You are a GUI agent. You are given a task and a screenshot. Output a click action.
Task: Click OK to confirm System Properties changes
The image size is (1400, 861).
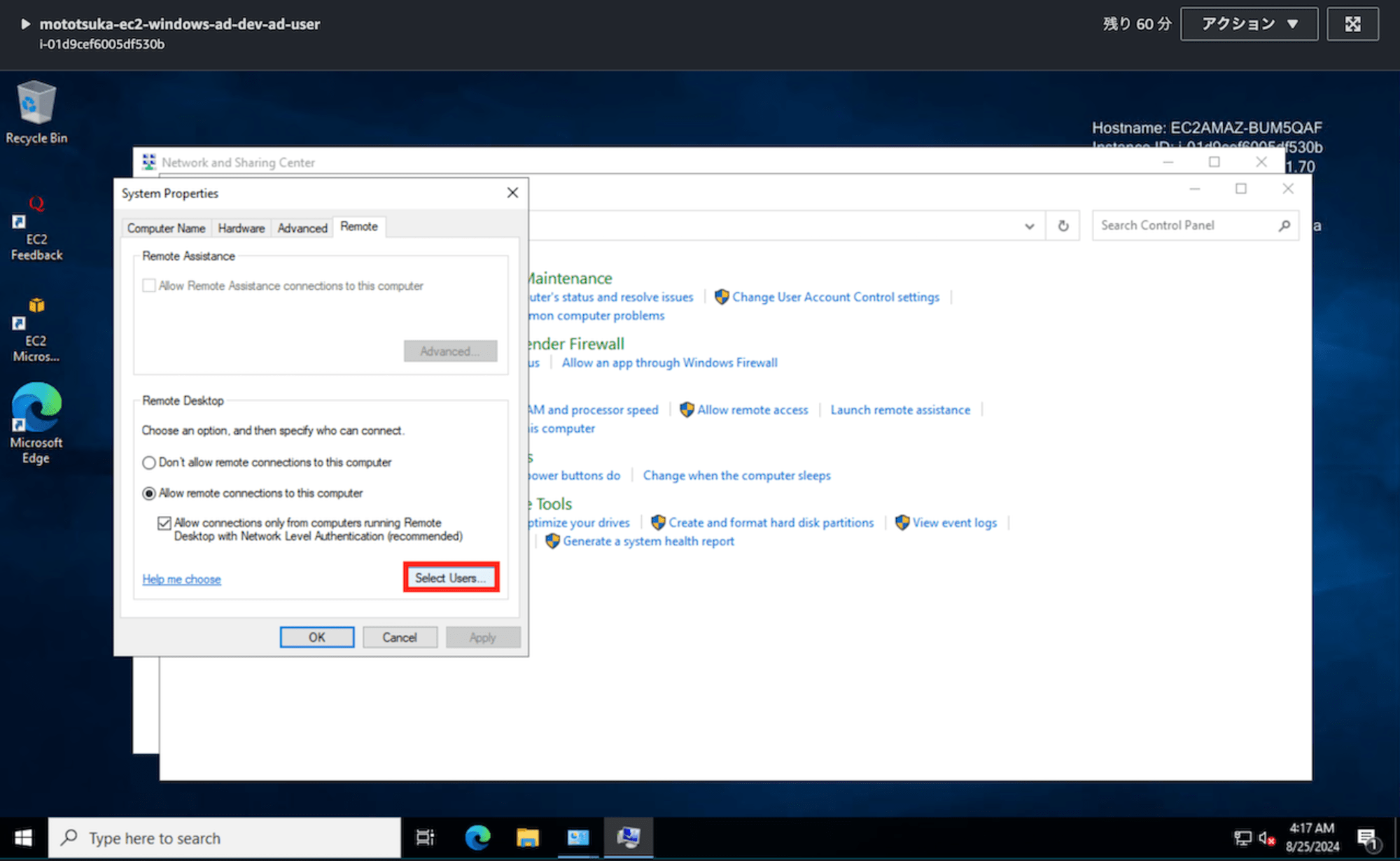[x=317, y=636]
